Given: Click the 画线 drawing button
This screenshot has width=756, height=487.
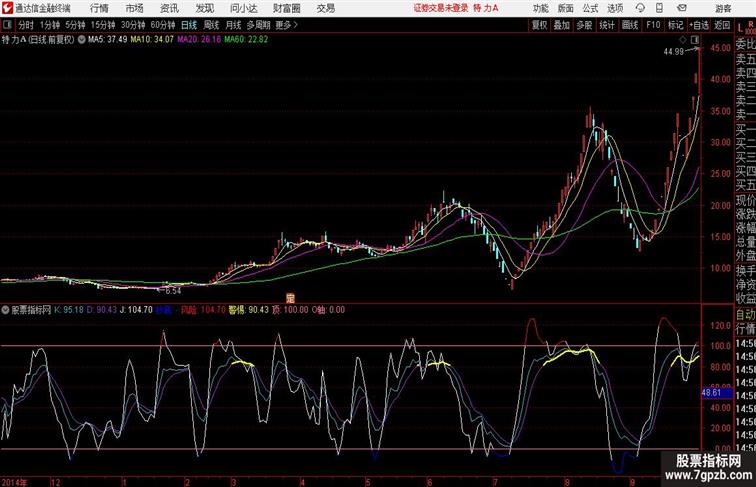Looking at the screenshot, I should tap(630, 25).
